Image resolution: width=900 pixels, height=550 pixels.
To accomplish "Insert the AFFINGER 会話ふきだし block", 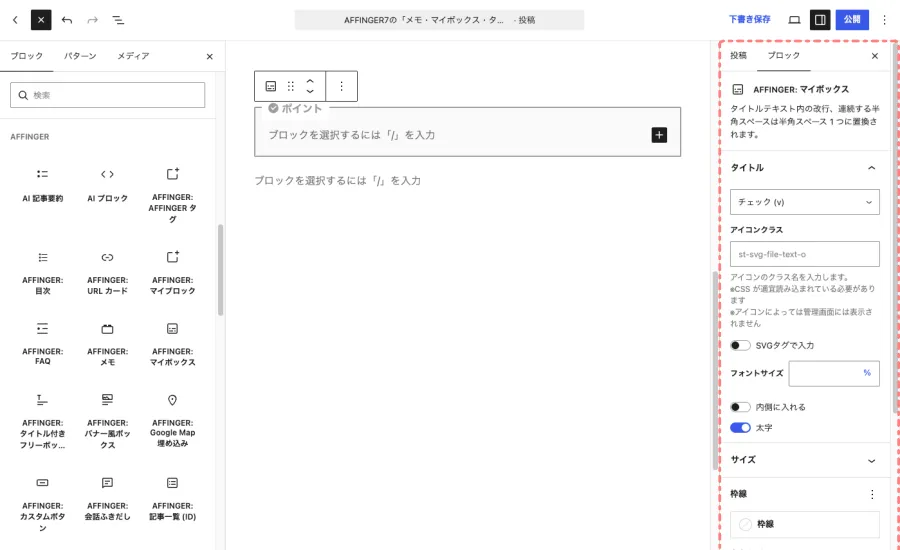I will pos(107,498).
